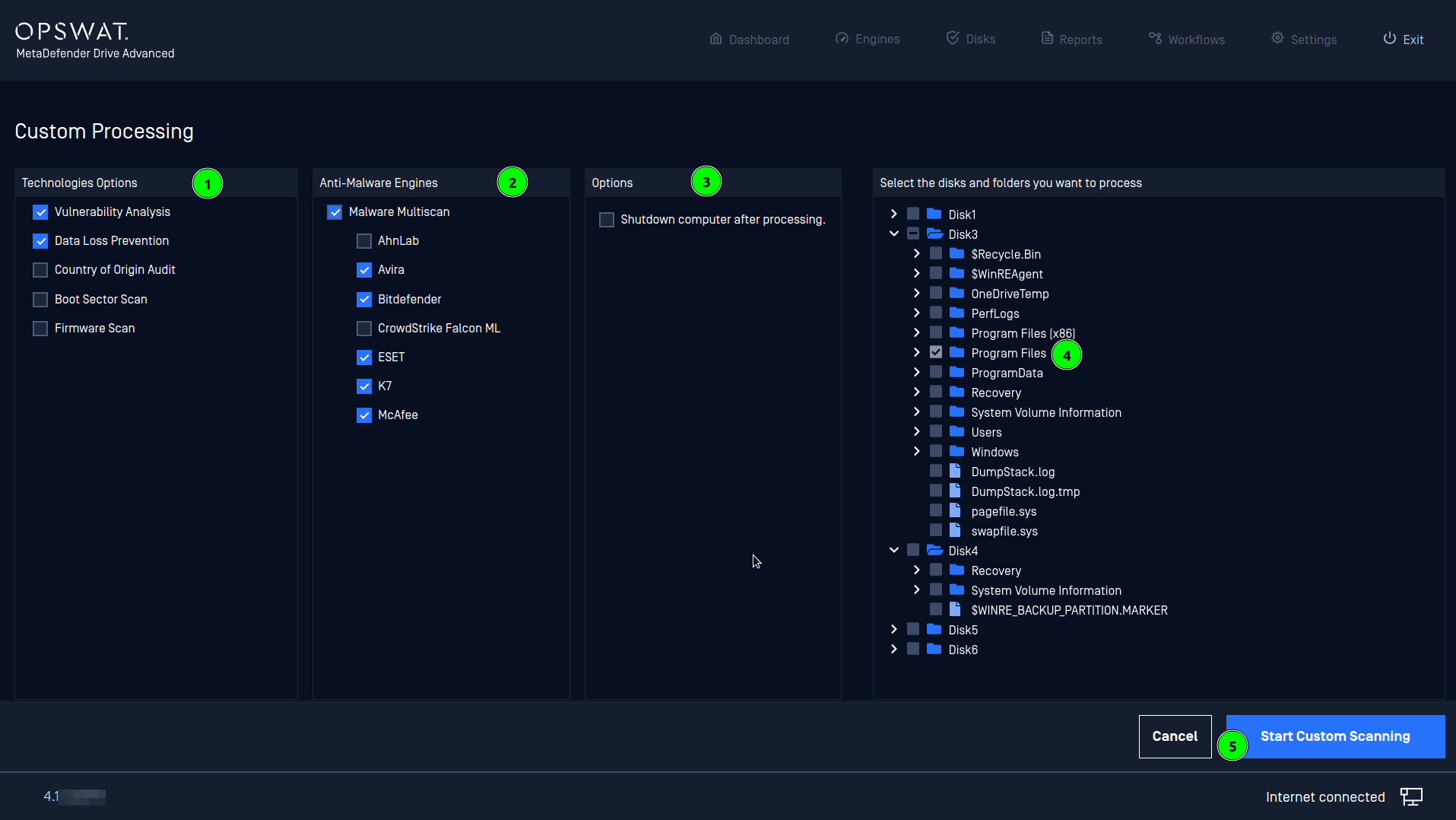Open the Disks section
Viewport: 1456px width, 820px height.
click(970, 39)
